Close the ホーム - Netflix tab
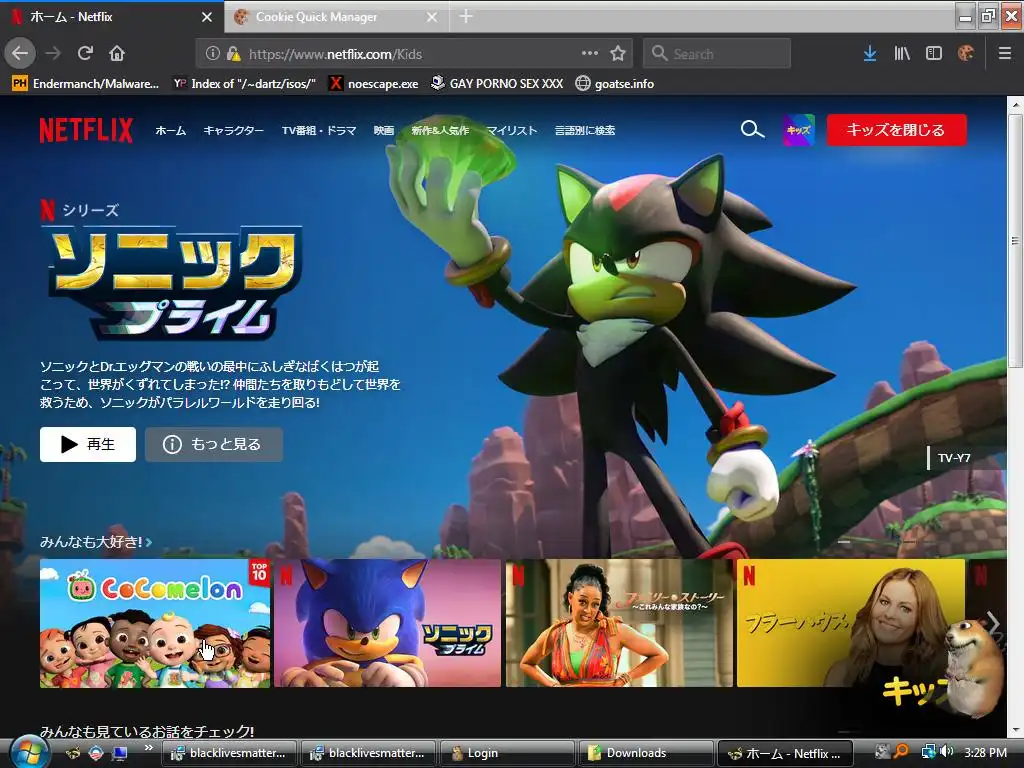 pos(207,17)
